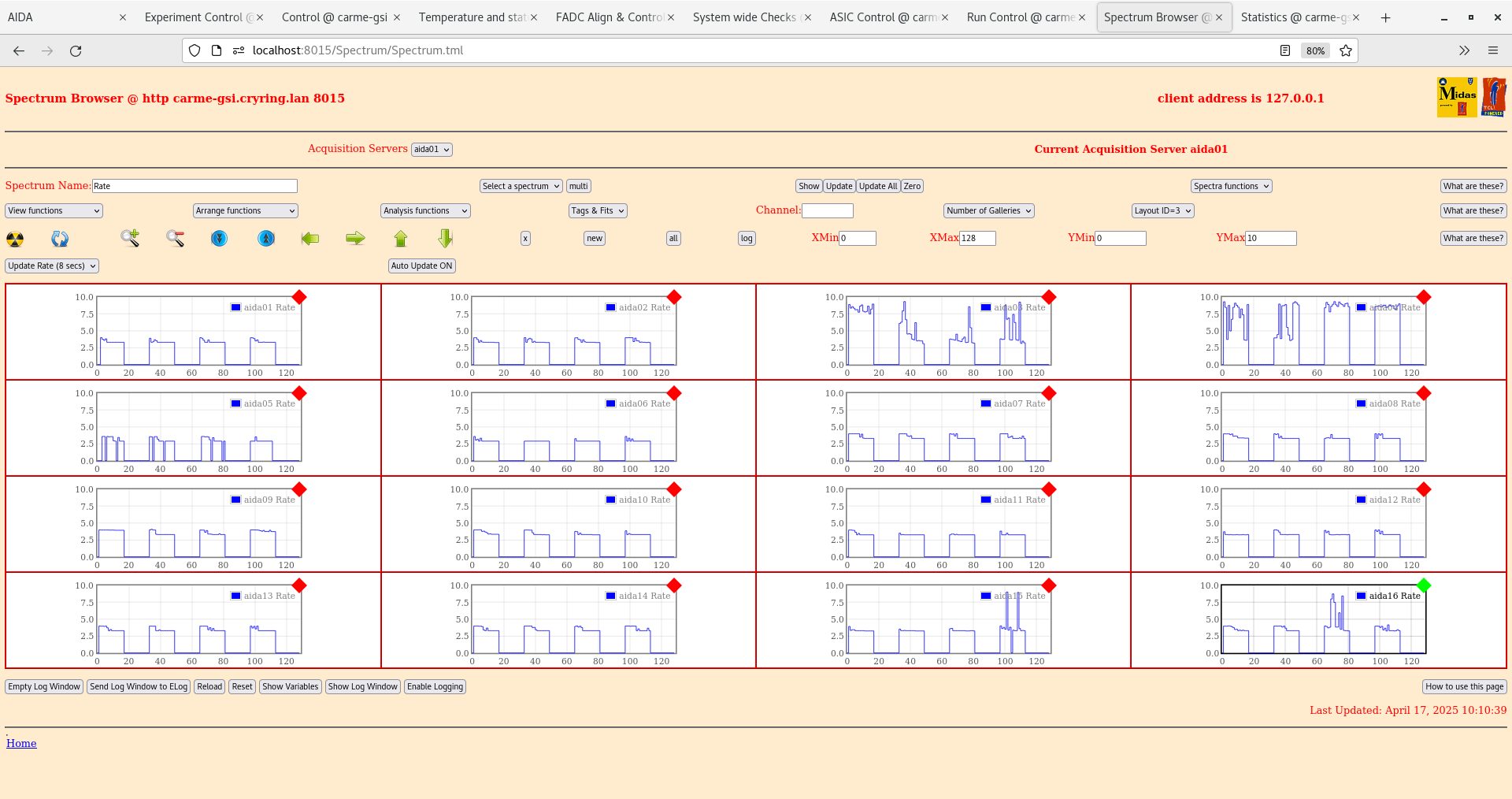This screenshot has width=1512, height=799.
Task: Click the blue refresh arrows icon
Action: tap(60, 239)
